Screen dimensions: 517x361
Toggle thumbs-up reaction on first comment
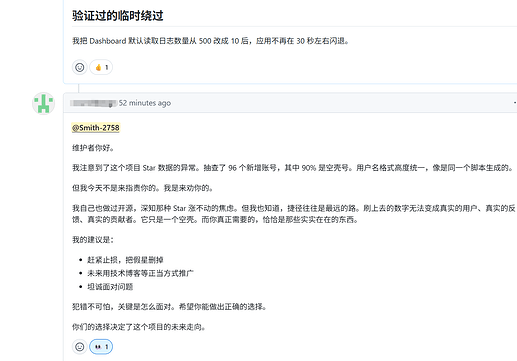(x=101, y=67)
